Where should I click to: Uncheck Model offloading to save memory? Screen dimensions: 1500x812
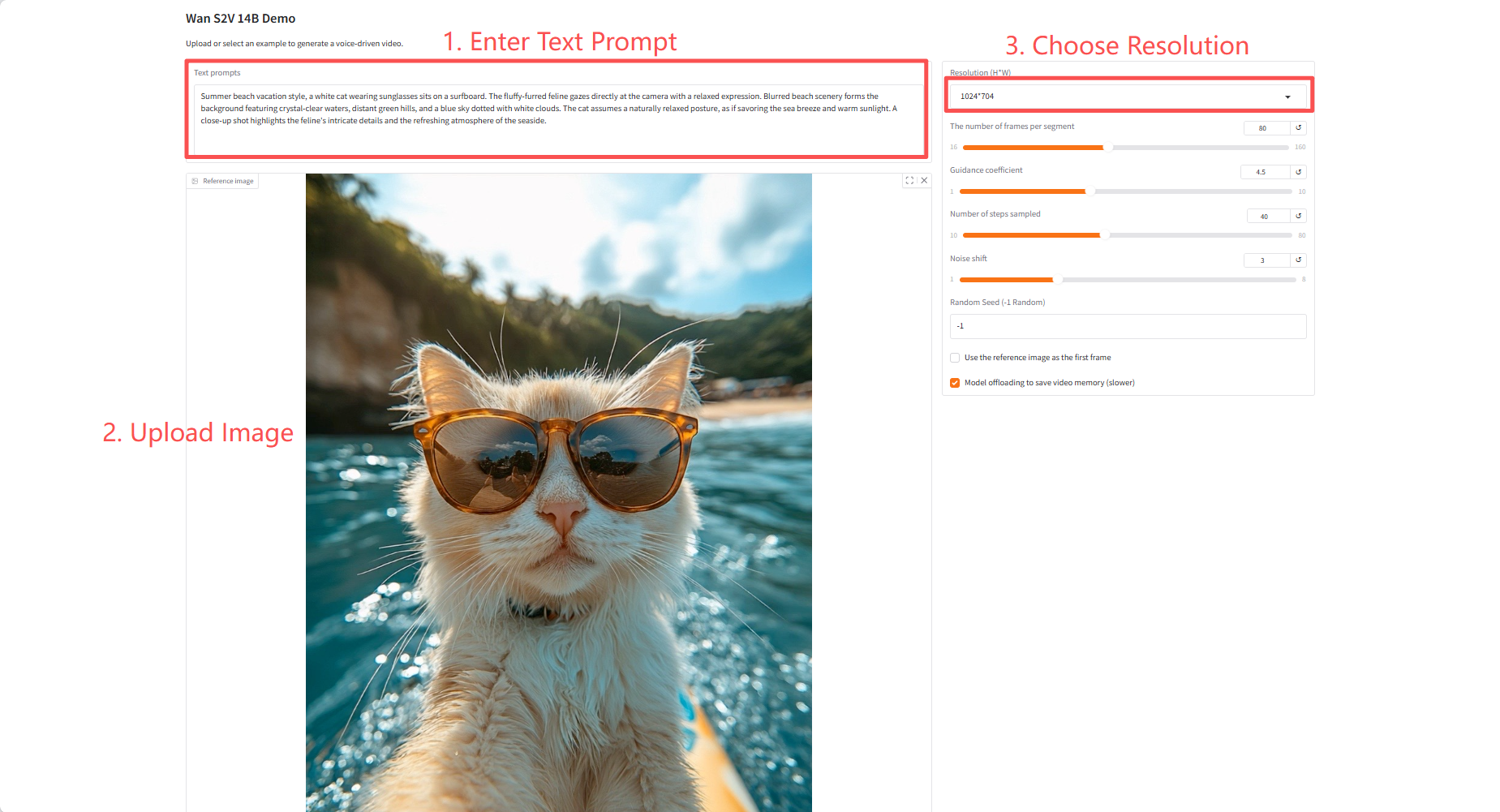click(955, 383)
